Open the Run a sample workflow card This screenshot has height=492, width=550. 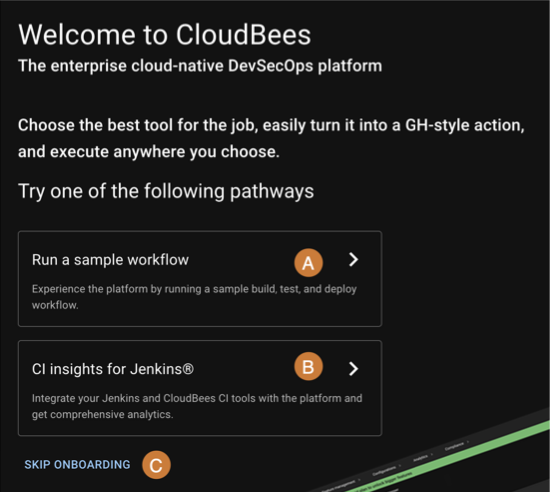coord(200,279)
